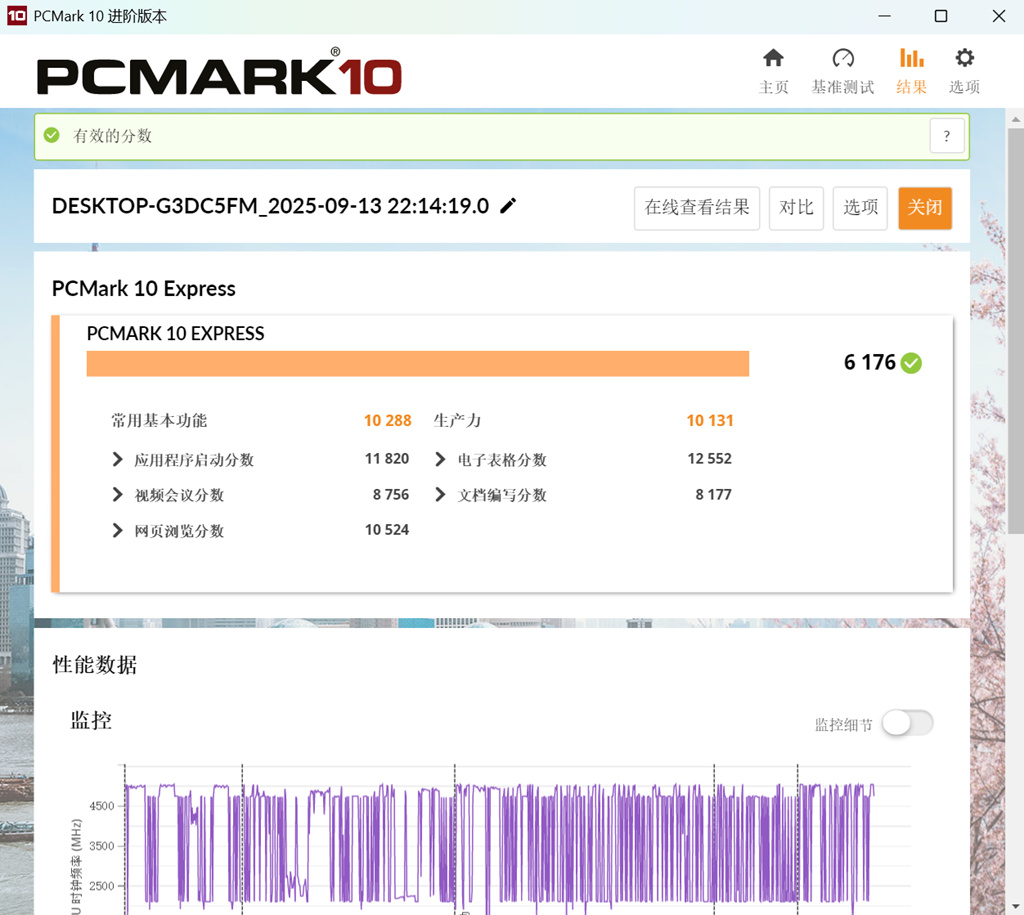Click the green check next to 6 176
The width and height of the screenshot is (1024, 915).
(911, 363)
